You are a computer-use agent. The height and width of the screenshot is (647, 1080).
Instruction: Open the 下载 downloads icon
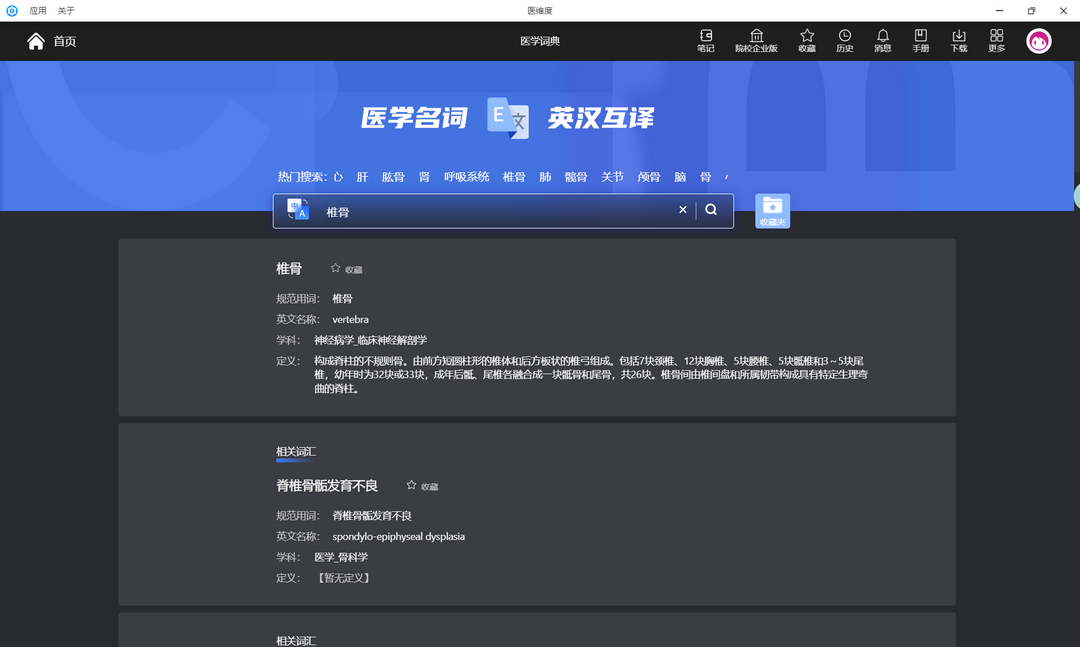pyautogui.click(x=958, y=41)
